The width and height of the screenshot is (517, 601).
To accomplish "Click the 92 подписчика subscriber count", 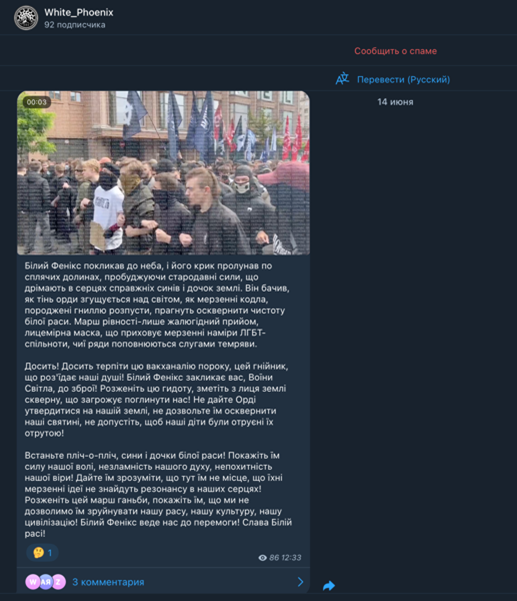I will click(x=75, y=25).
